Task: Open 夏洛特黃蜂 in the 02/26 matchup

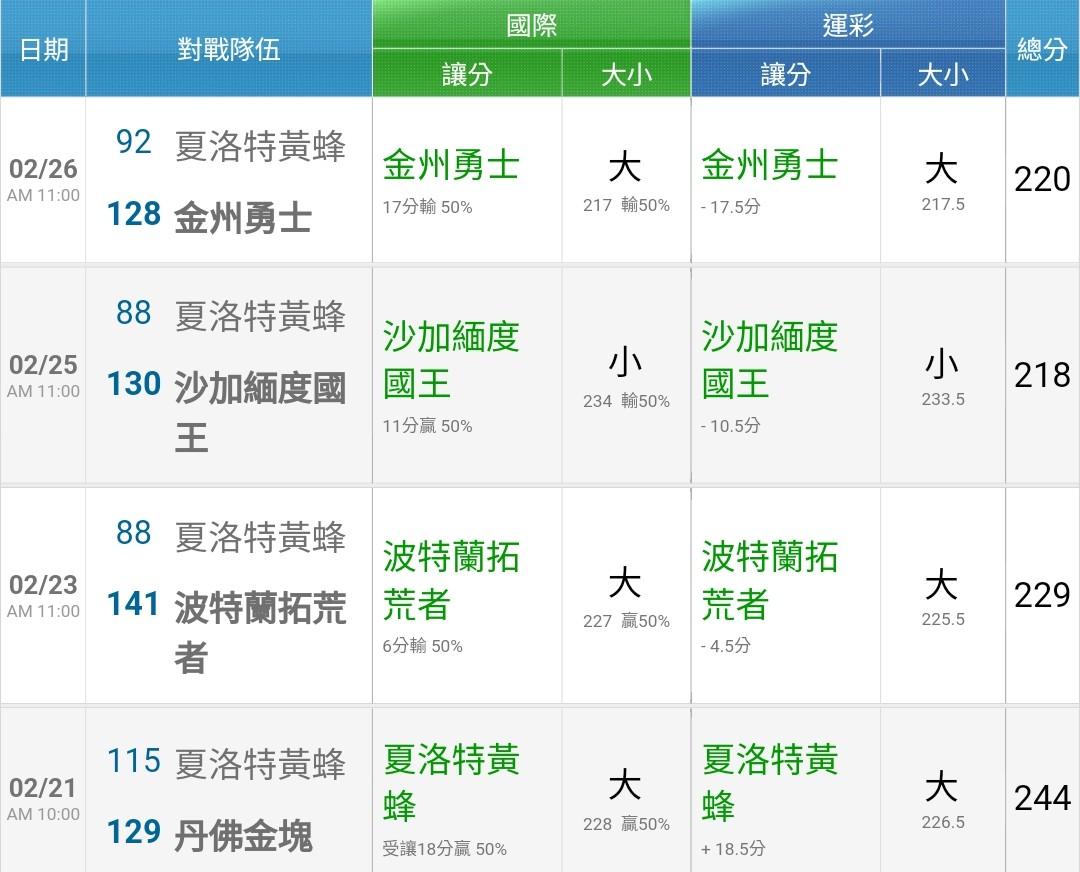Action: [x=260, y=146]
